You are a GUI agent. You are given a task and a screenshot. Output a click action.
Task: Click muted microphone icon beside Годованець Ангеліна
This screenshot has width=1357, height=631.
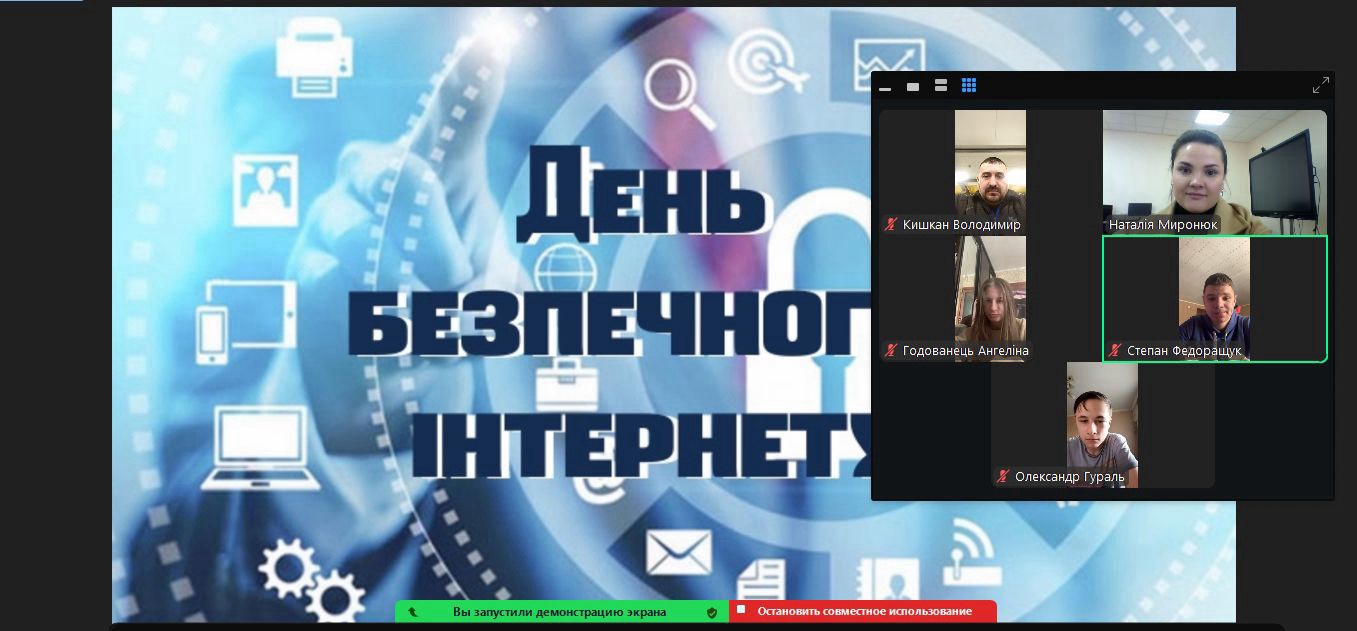click(x=890, y=351)
